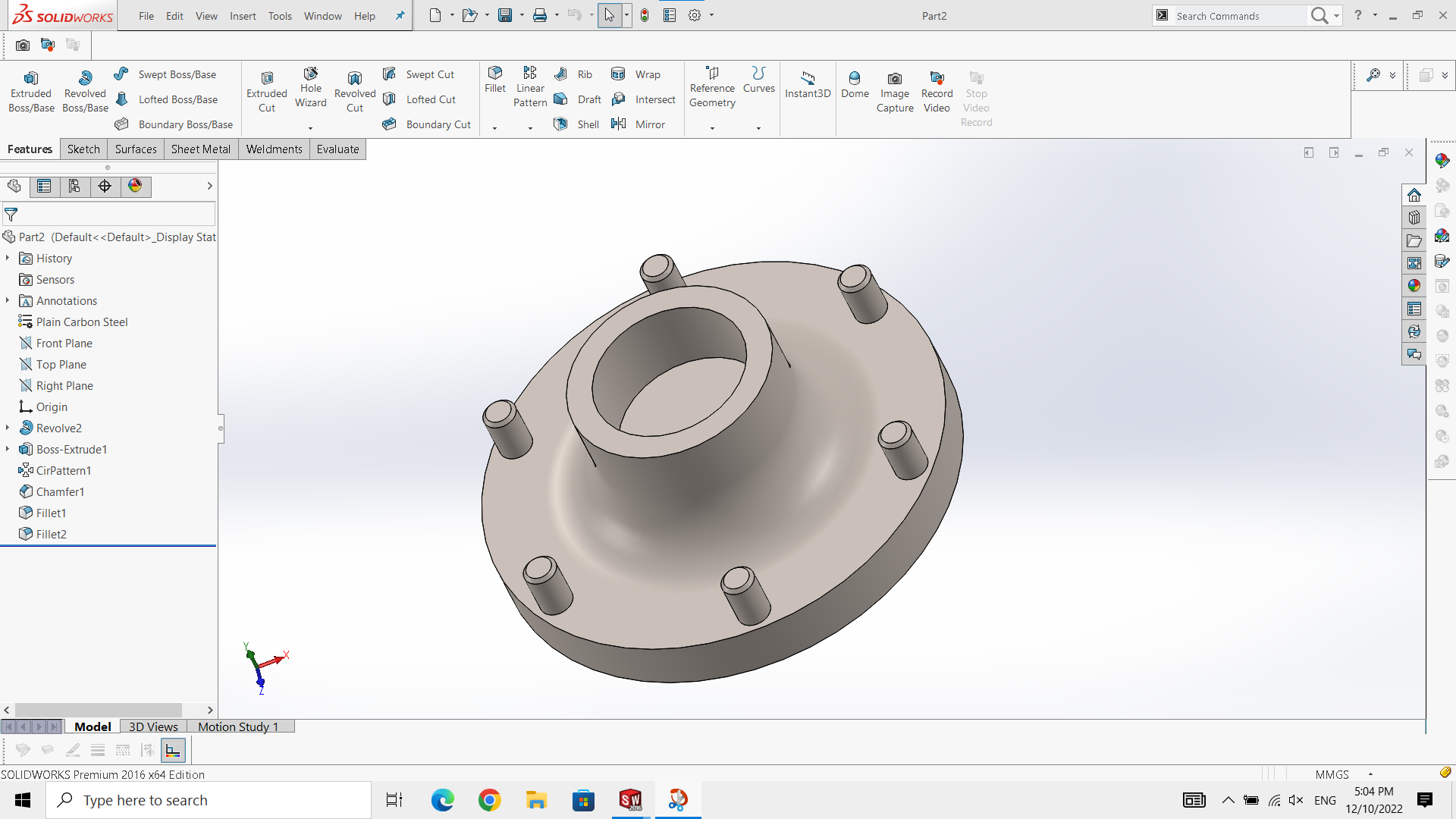Viewport: 1456px width, 819px height.
Task: Open the Reference Geometry tool
Action: click(712, 87)
